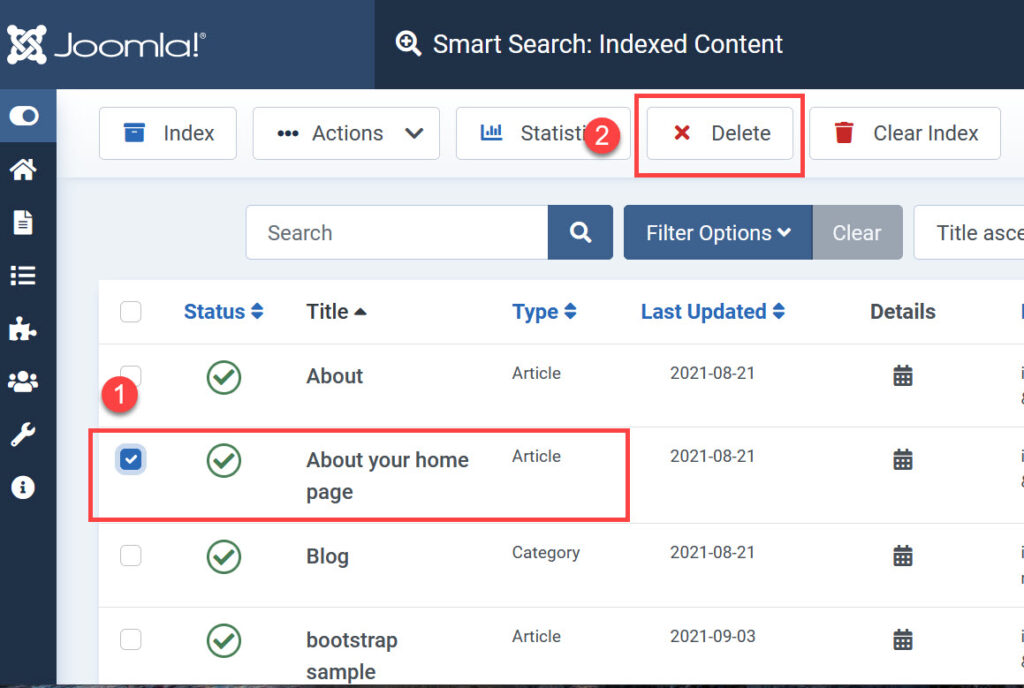Select all items with header checkbox
Screen dimensions: 1024x688
(131, 312)
